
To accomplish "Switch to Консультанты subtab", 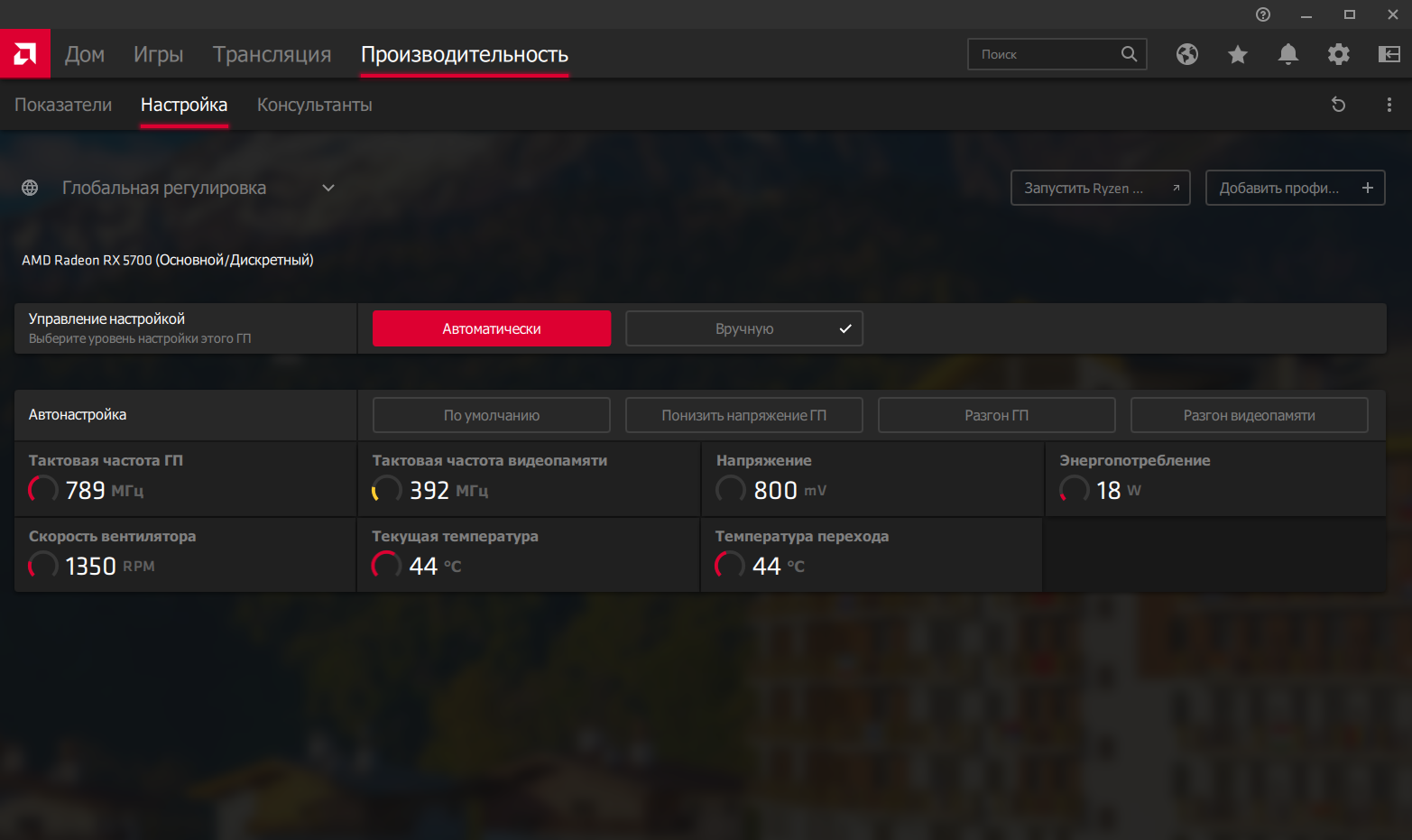I will [315, 105].
